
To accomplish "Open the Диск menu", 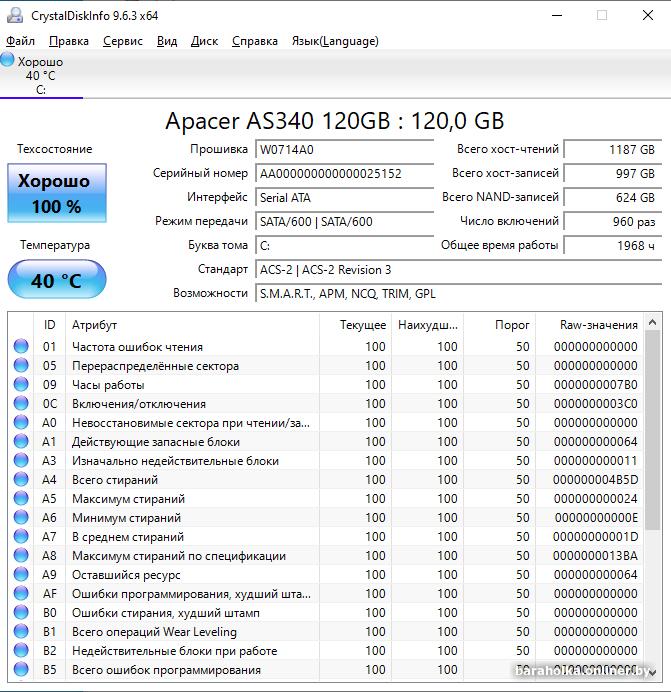I will click(x=204, y=41).
